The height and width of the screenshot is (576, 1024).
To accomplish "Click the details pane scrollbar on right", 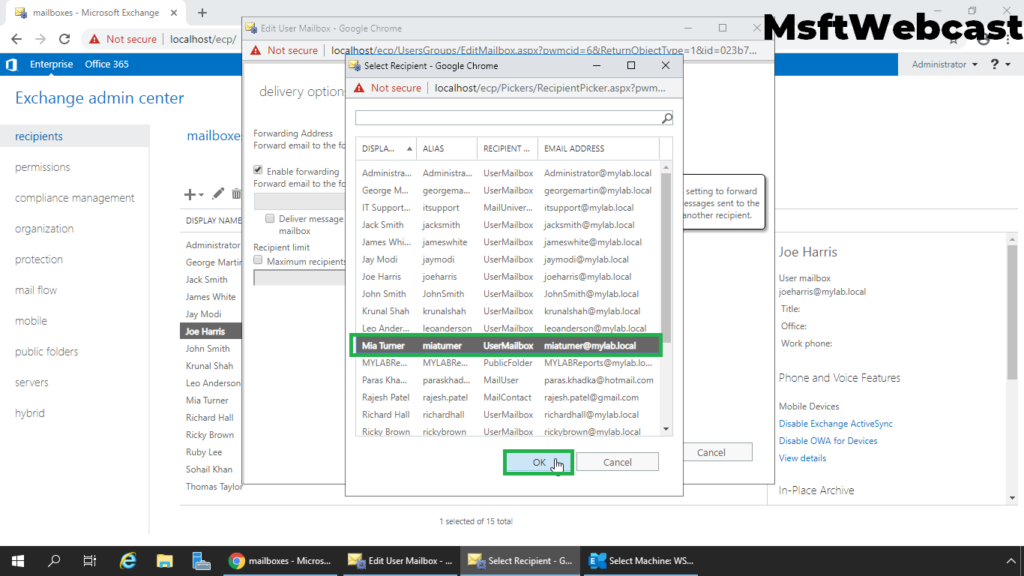I will (x=1012, y=310).
